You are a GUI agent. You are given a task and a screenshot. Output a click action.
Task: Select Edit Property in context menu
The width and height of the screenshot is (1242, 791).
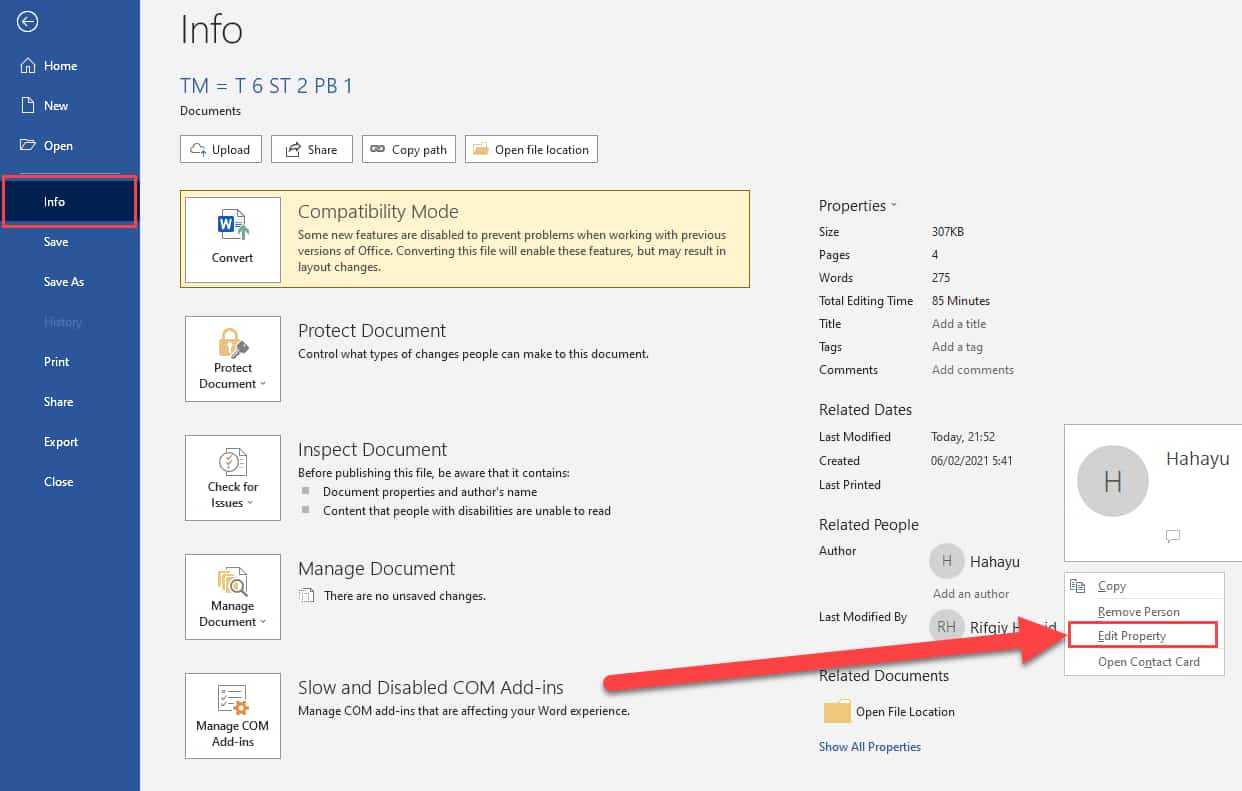[x=1132, y=636]
